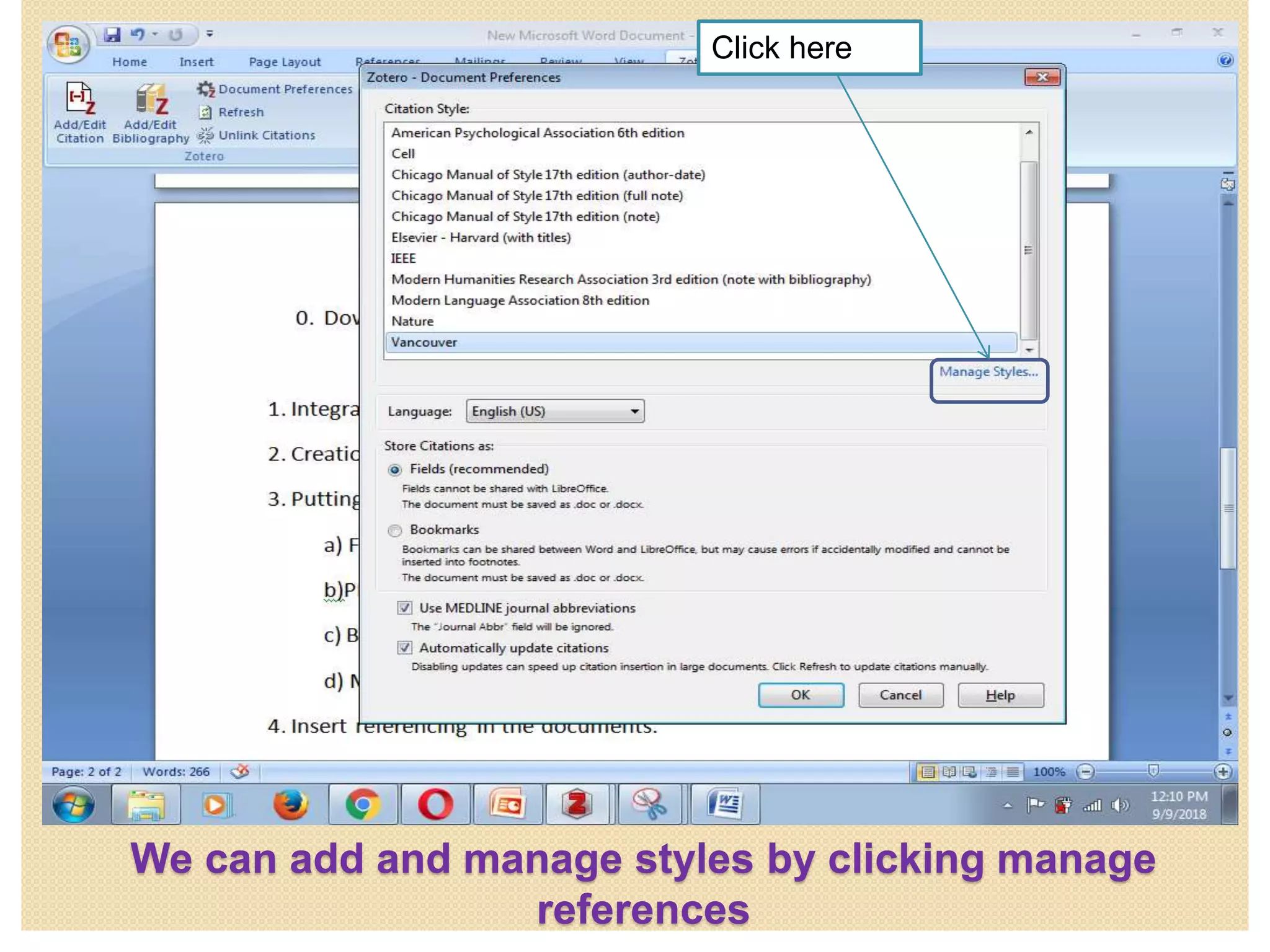This screenshot has width=1270, height=952.
Task: Click the citation style list scrollbar thumb
Action: point(1029,250)
